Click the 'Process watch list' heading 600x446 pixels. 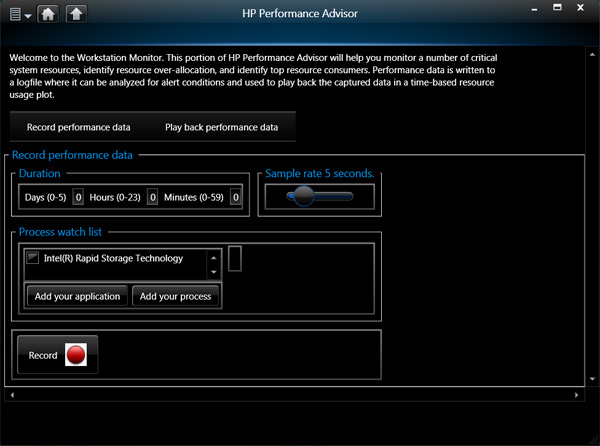pyautogui.click(x=60, y=232)
